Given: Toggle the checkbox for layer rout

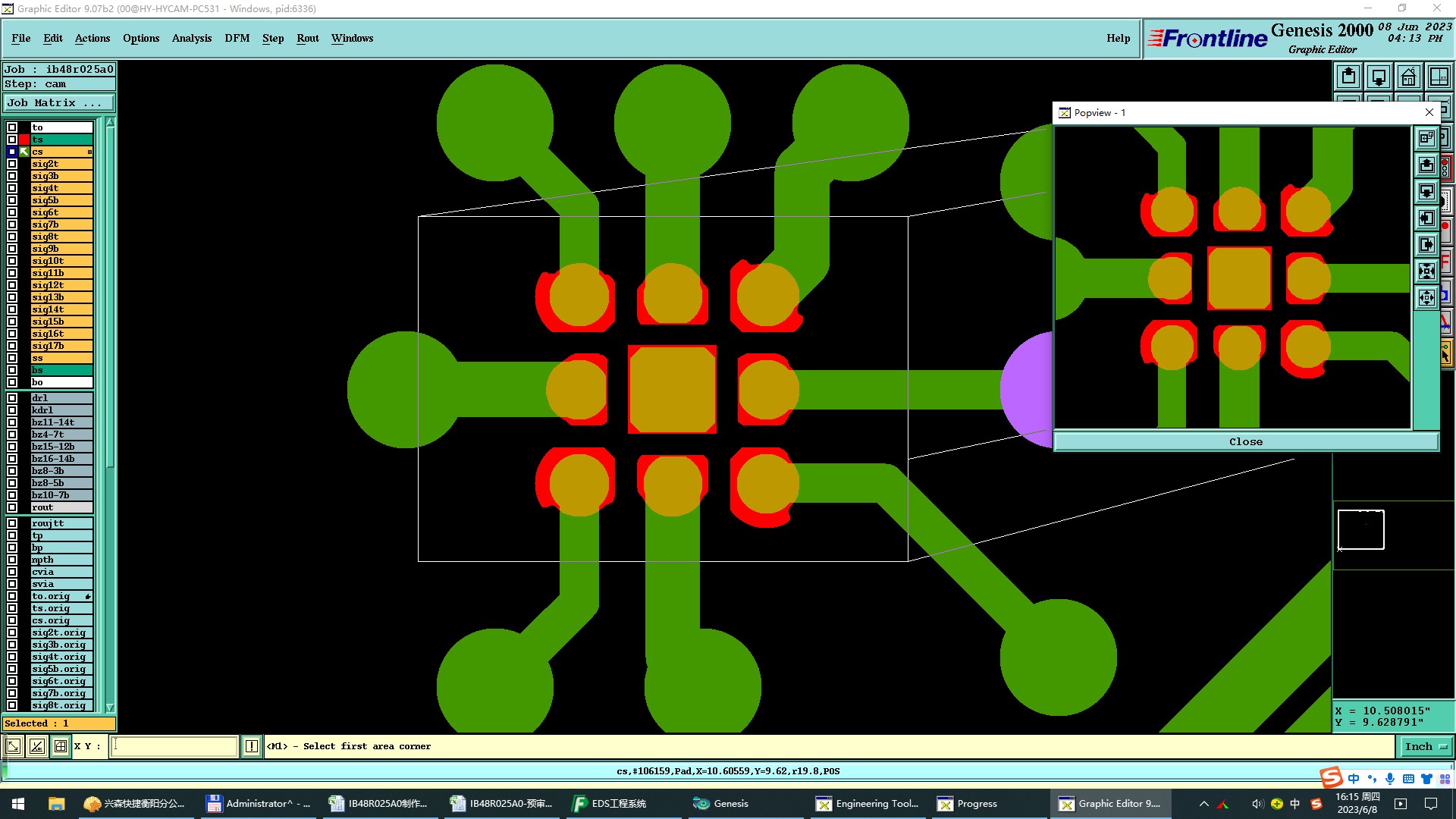Looking at the screenshot, I should (x=12, y=507).
